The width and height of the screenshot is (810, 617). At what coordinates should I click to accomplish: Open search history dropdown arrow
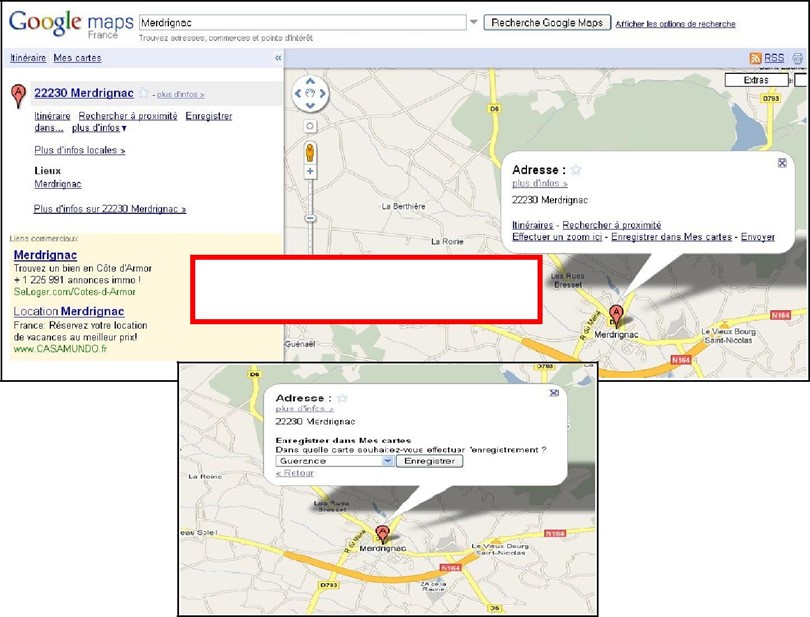tap(474, 23)
